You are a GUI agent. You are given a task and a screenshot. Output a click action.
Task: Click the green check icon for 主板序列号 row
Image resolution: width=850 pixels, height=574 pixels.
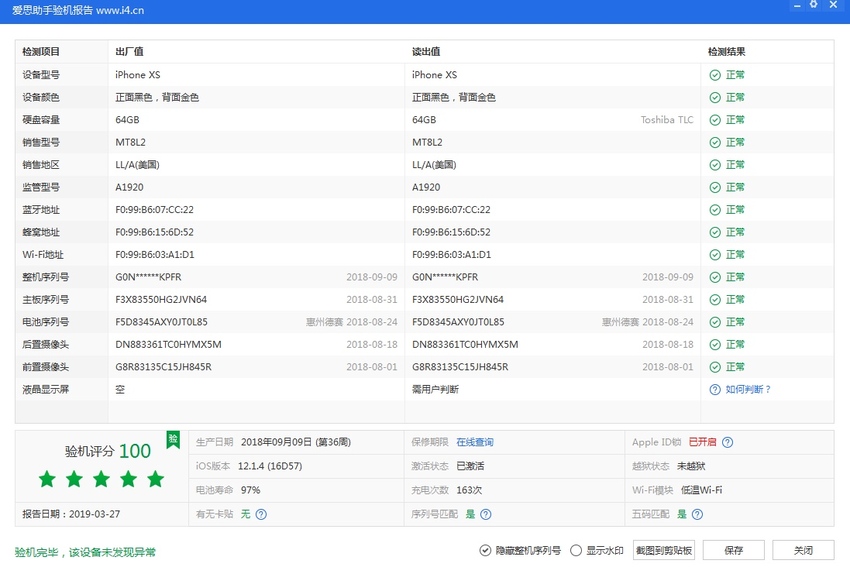(715, 300)
